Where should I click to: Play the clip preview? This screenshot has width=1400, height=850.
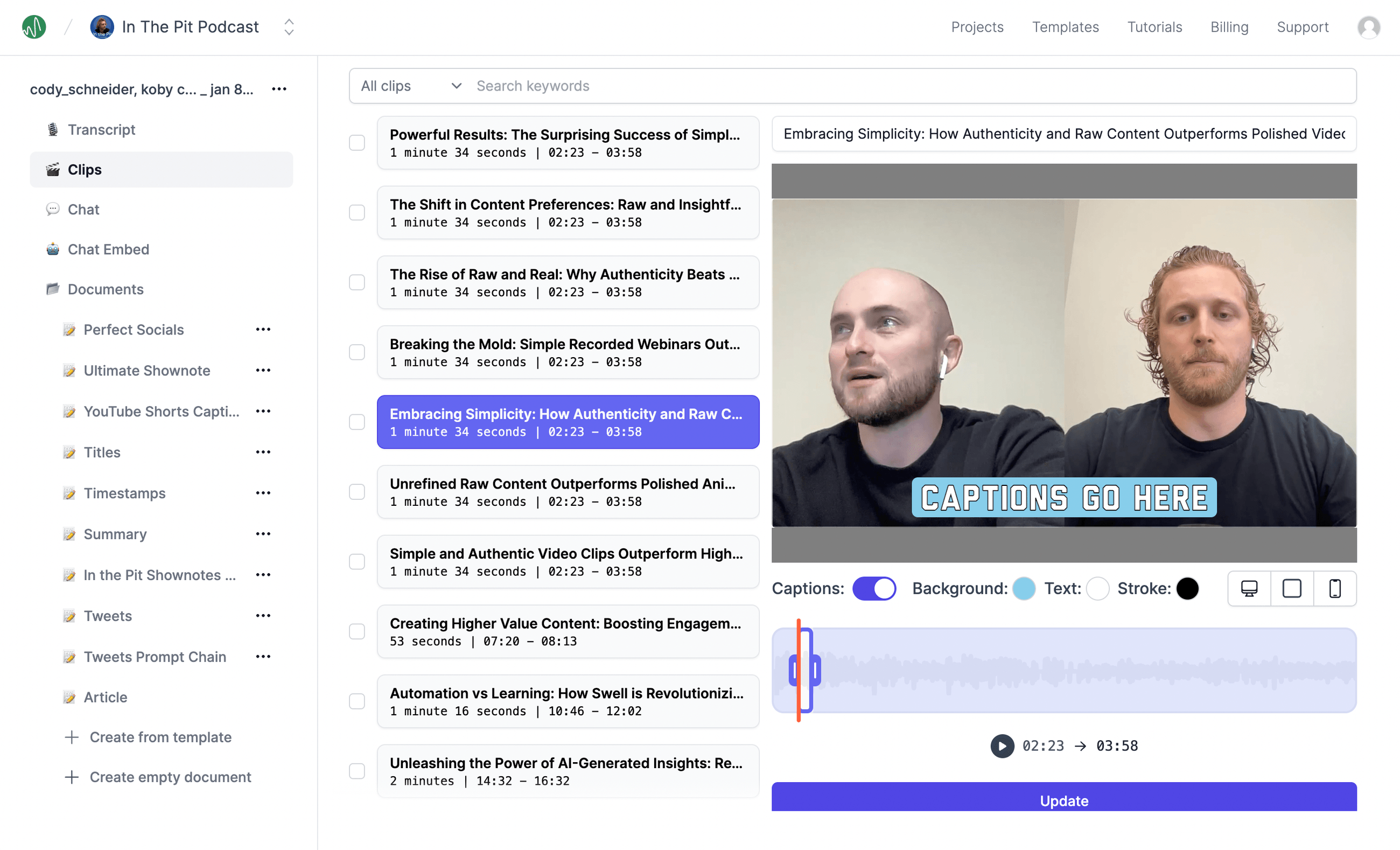pyautogui.click(x=1002, y=746)
